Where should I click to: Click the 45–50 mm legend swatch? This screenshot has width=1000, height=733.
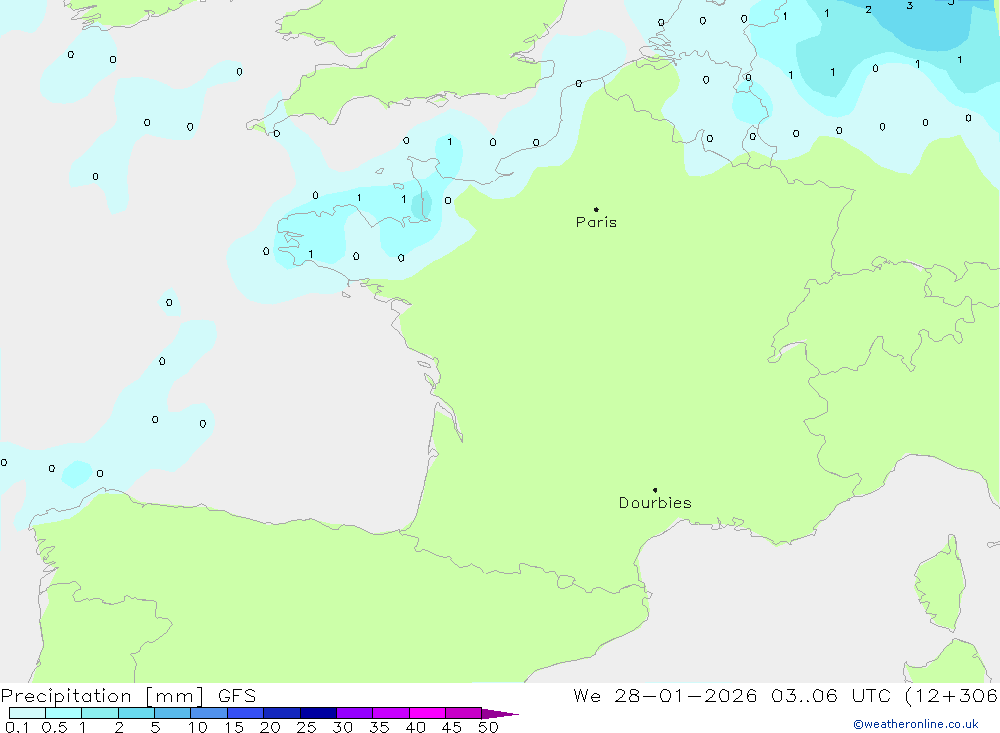tap(464, 713)
